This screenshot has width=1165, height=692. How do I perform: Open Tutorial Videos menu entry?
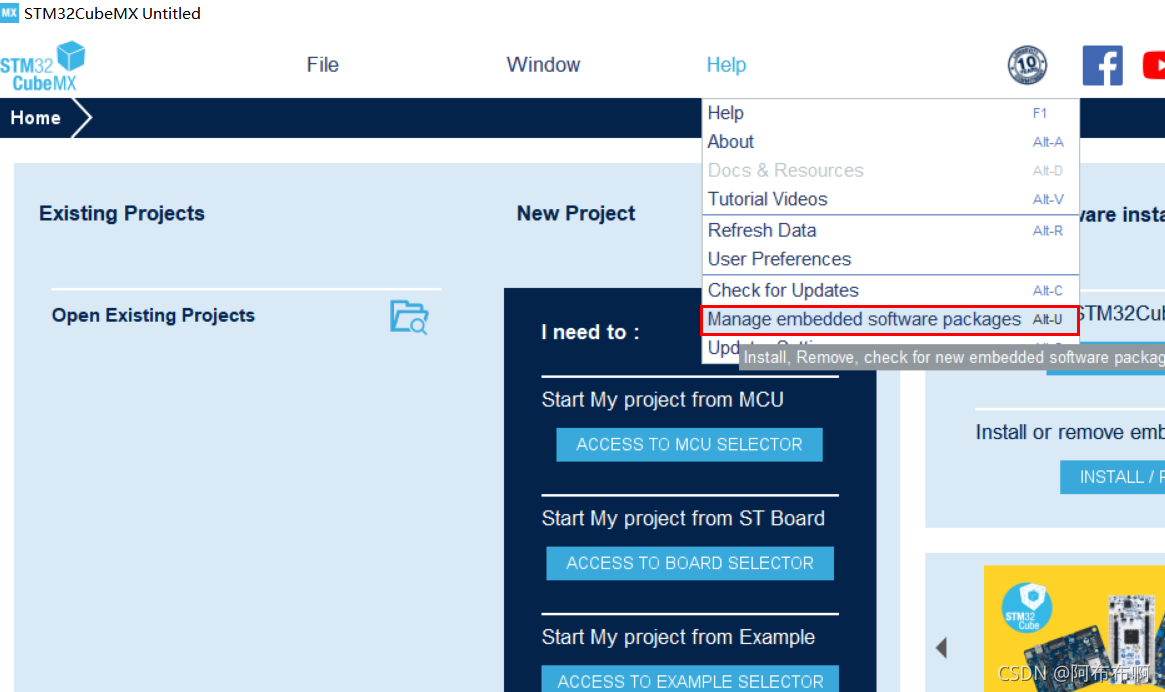(890, 199)
